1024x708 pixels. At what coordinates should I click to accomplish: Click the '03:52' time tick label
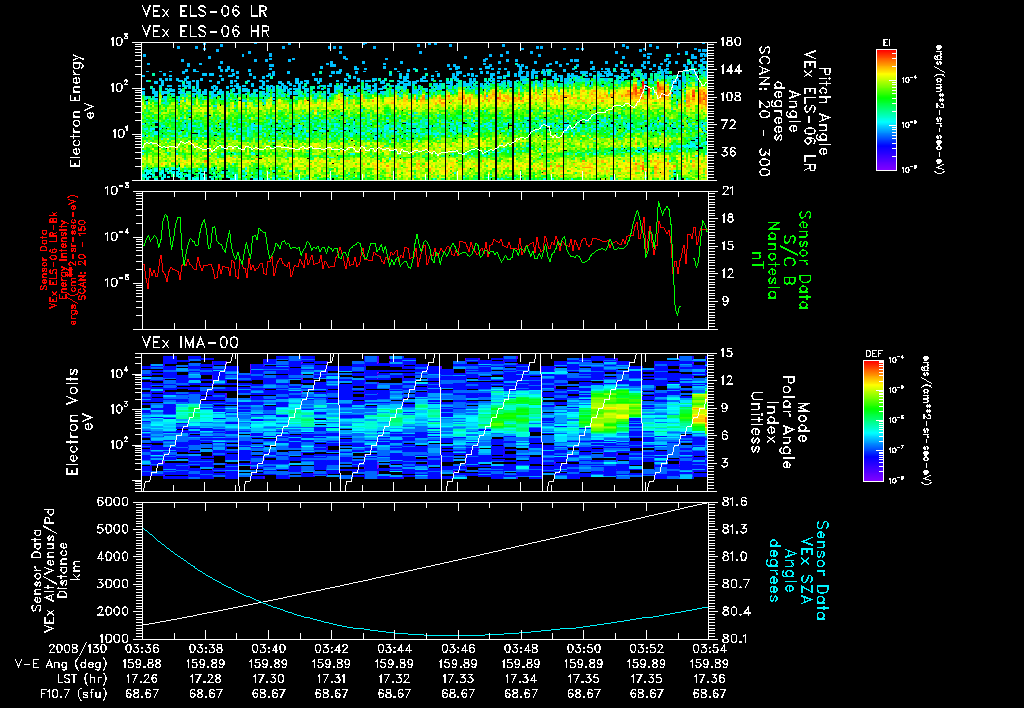tap(647, 649)
